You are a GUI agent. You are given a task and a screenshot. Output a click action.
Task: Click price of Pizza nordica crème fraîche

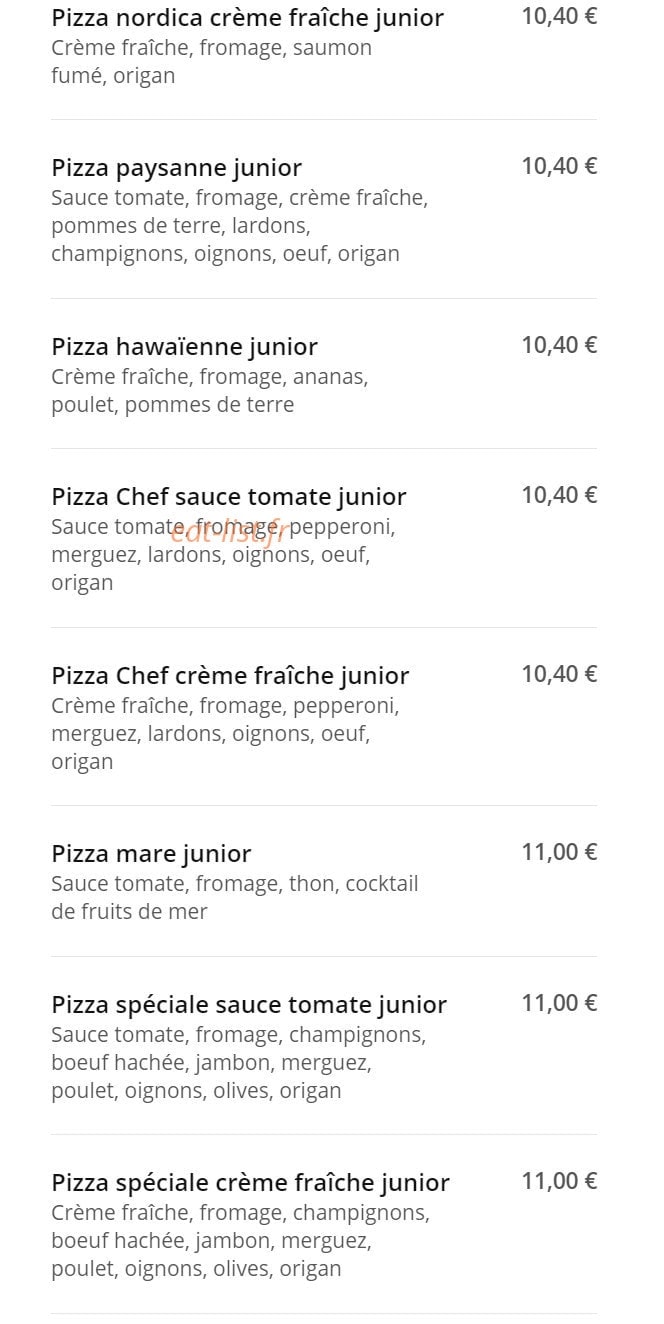[x=559, y=16]
